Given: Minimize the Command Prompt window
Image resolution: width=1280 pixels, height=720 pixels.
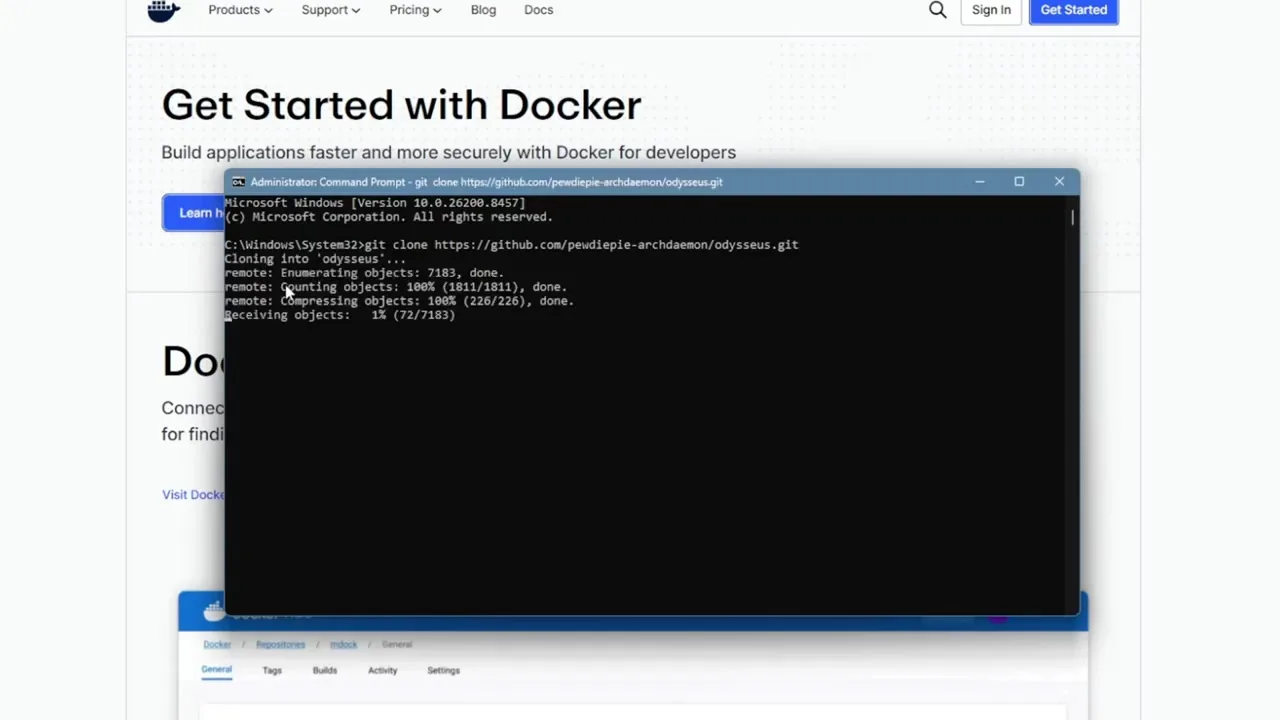Looking at the screenshot, I should tap(980, 182).
